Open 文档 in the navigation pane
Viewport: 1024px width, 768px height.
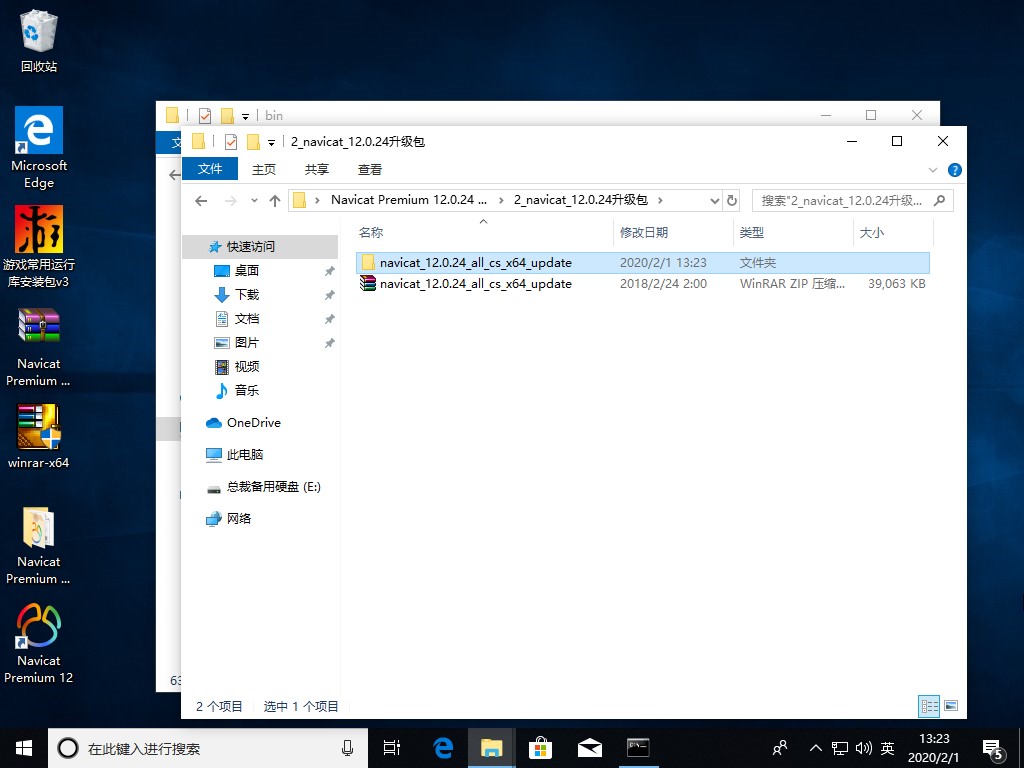tap(247, 319)
